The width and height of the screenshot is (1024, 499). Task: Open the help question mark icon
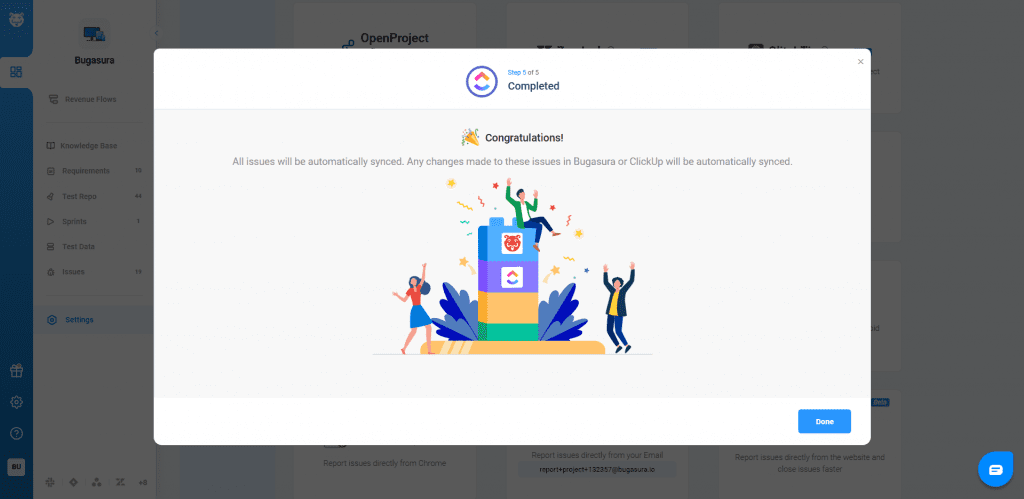(16, 434)
